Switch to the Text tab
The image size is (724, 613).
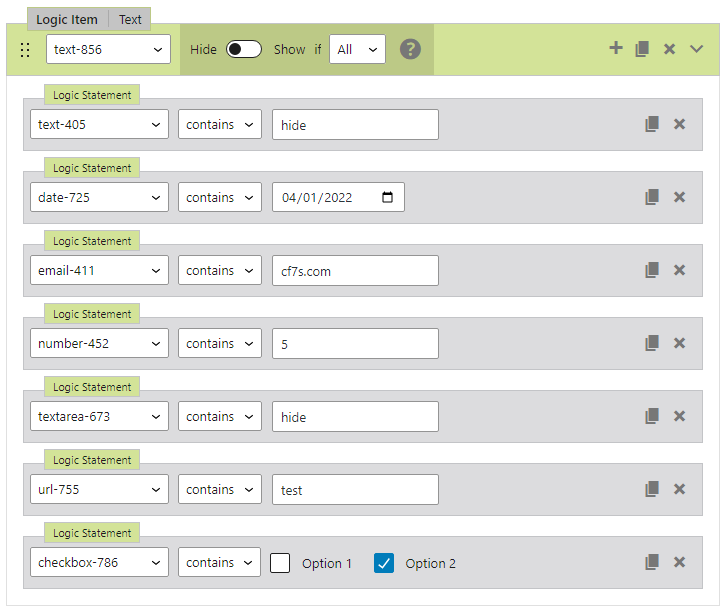point(130,19)
